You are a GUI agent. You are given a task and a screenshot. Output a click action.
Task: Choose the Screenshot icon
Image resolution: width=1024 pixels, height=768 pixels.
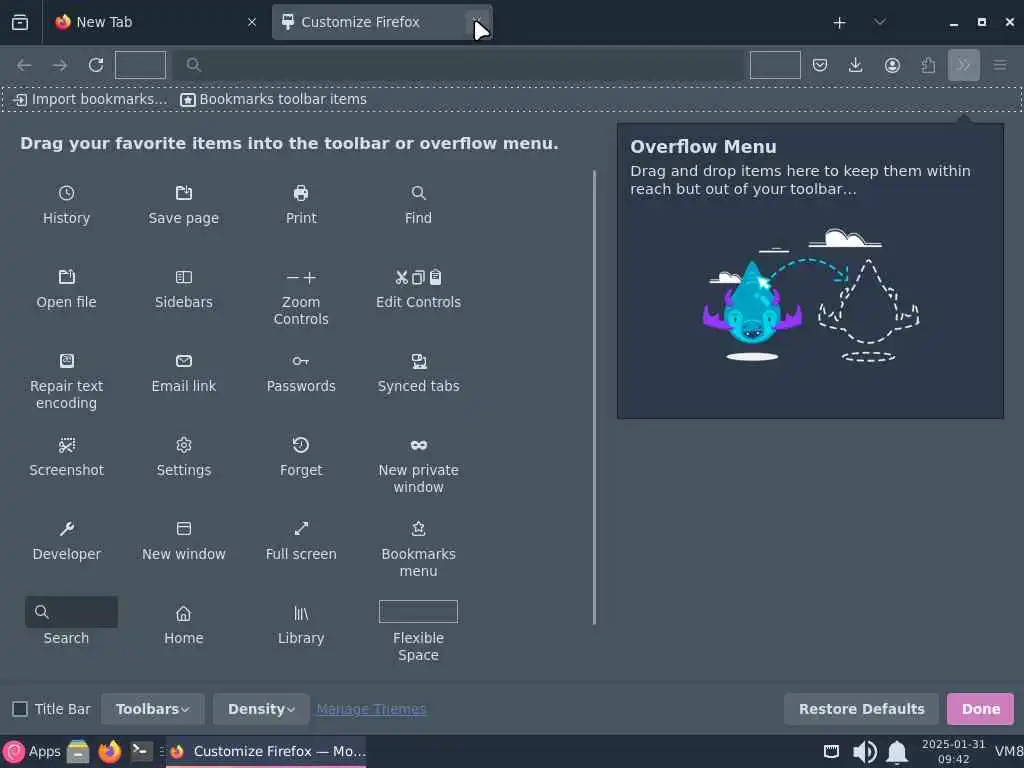point(67,445)
